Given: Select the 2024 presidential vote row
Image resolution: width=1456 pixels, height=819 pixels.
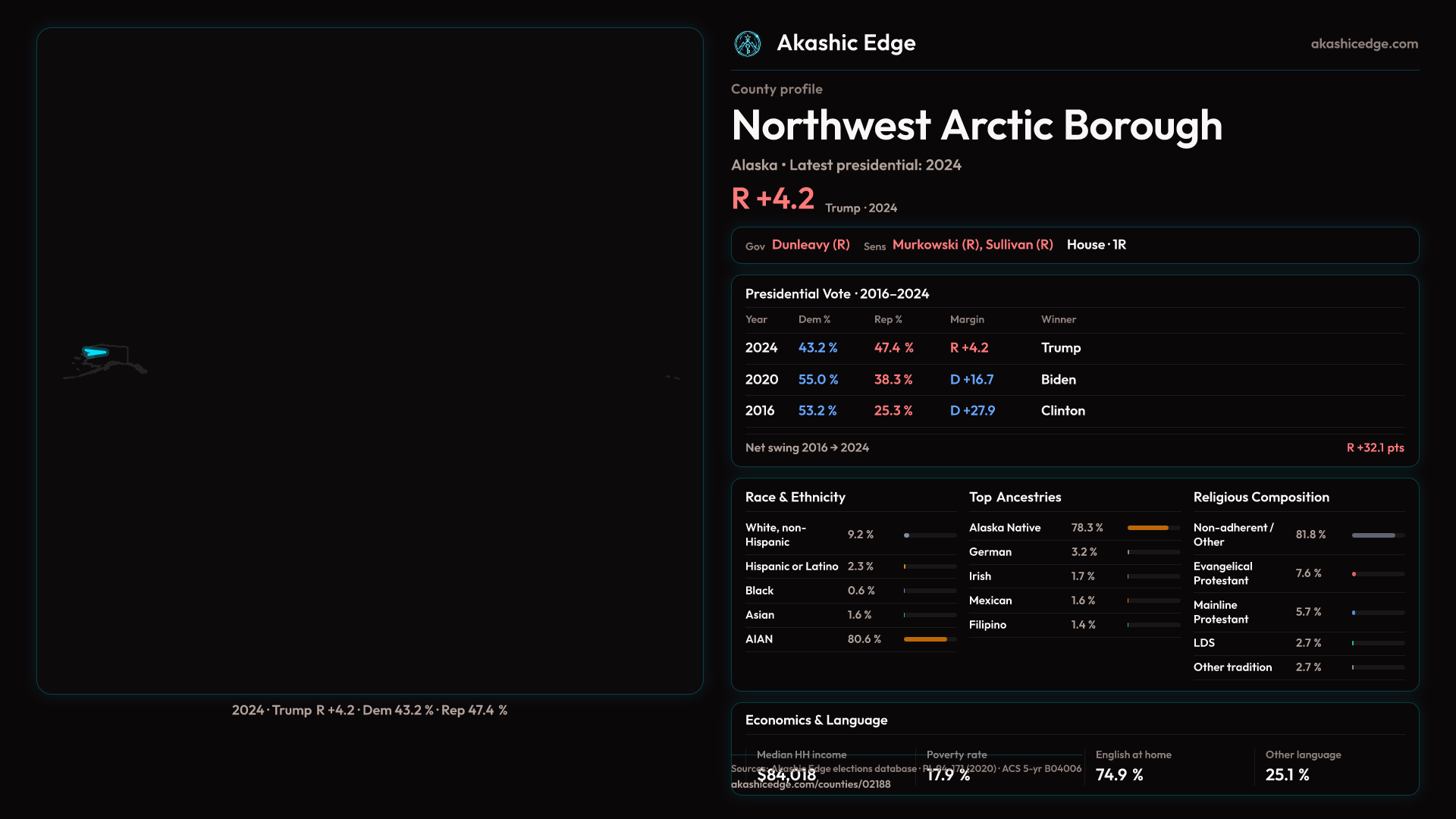Looking at the screenshot, I should tap(1075, 348).
